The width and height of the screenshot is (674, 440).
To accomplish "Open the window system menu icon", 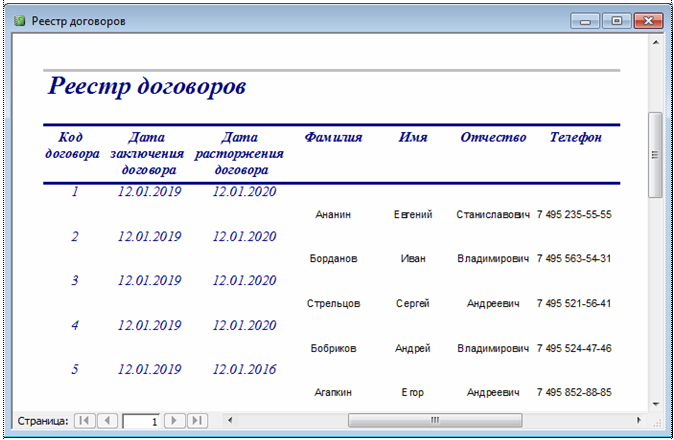I will (19, 20).
